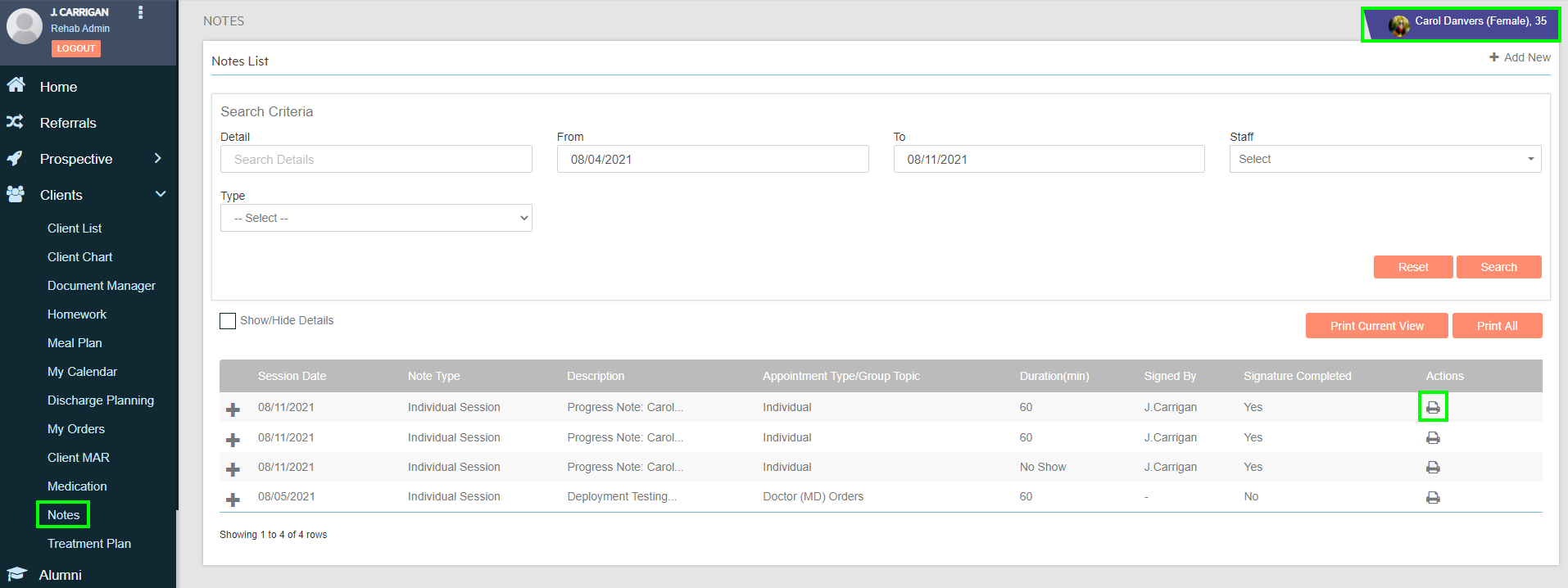Expand the first 08/11/2021 note row
Viewport: 1568px width, 588px height.
(233, 409)
